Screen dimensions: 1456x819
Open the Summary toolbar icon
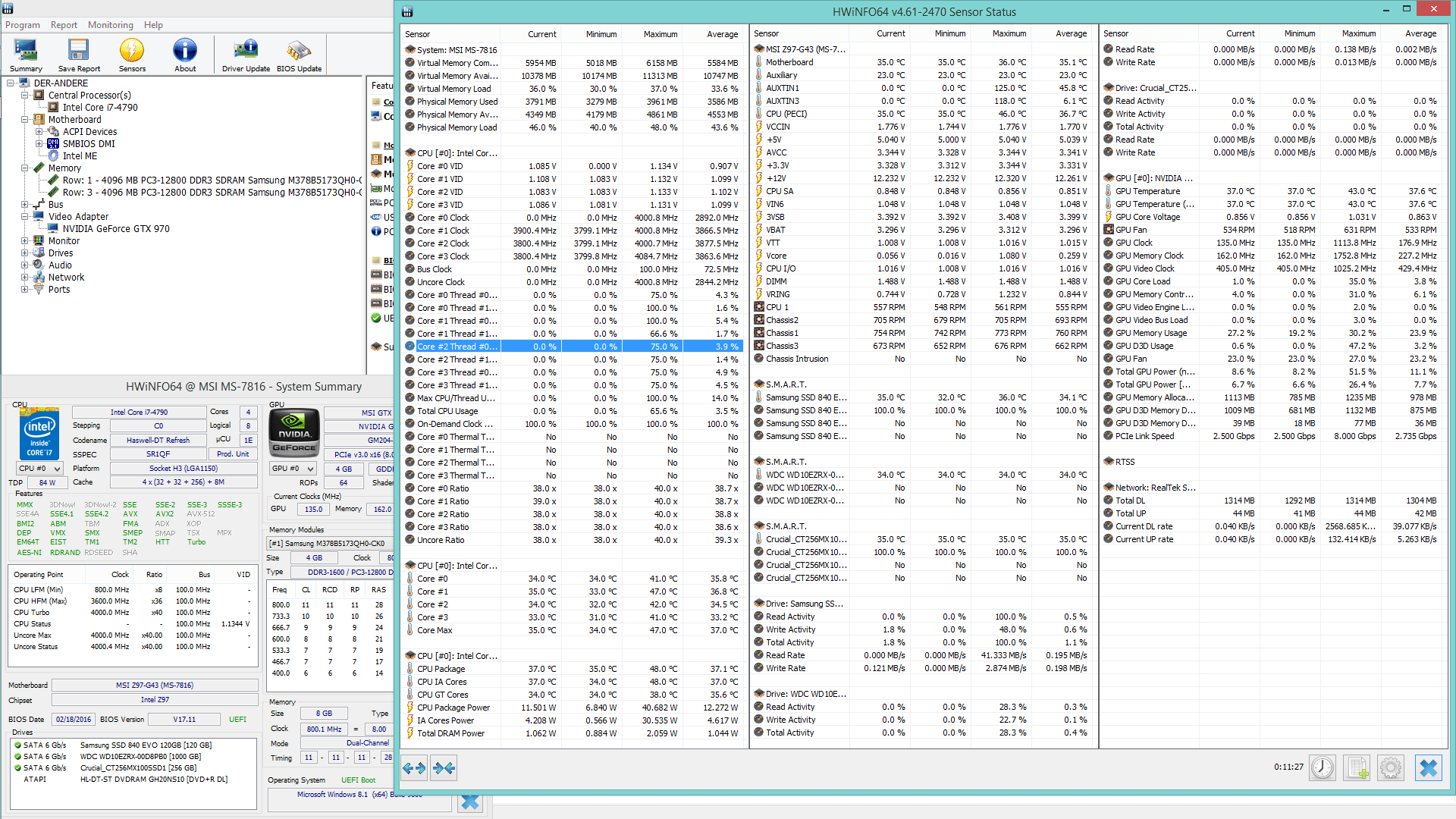(x=25, y=55)
